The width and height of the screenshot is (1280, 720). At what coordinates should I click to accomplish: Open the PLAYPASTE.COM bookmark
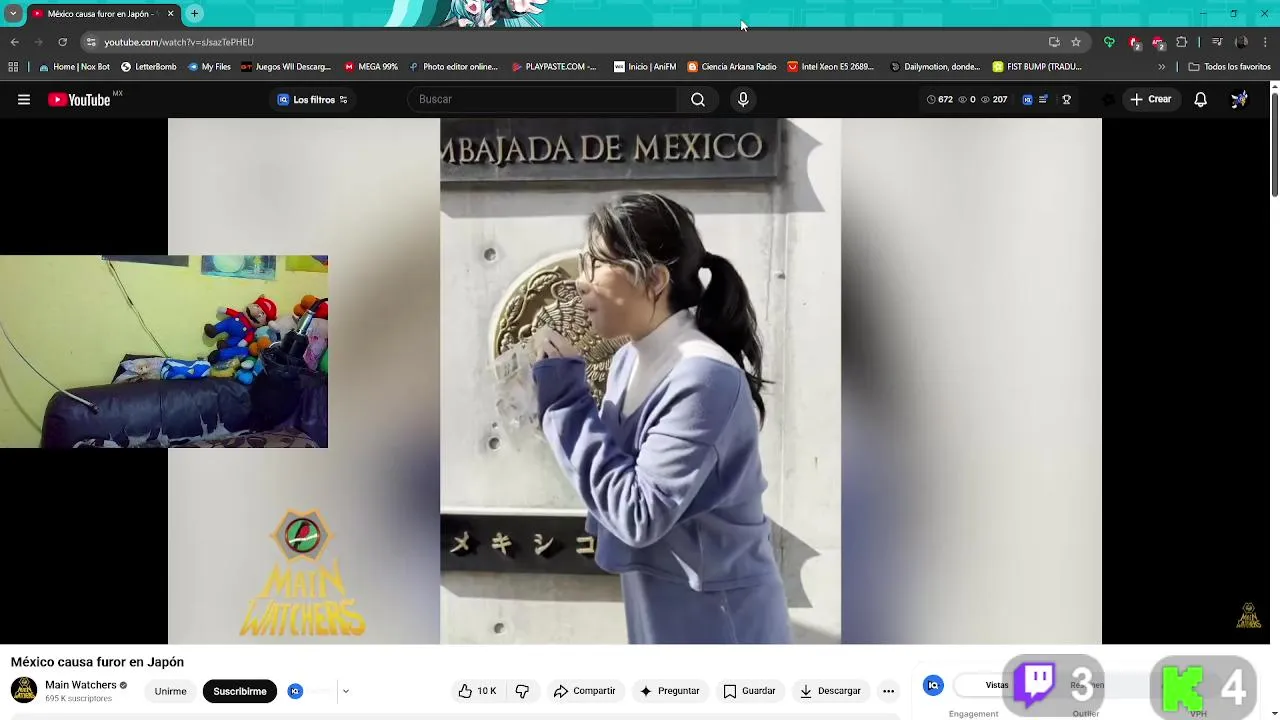554,67
